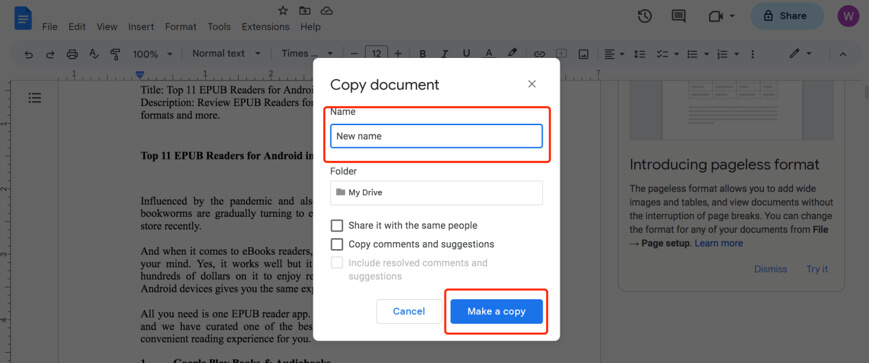Expand the Meet options arrow
This screenshot has width=869, height=363.
(x=732, y=16)
